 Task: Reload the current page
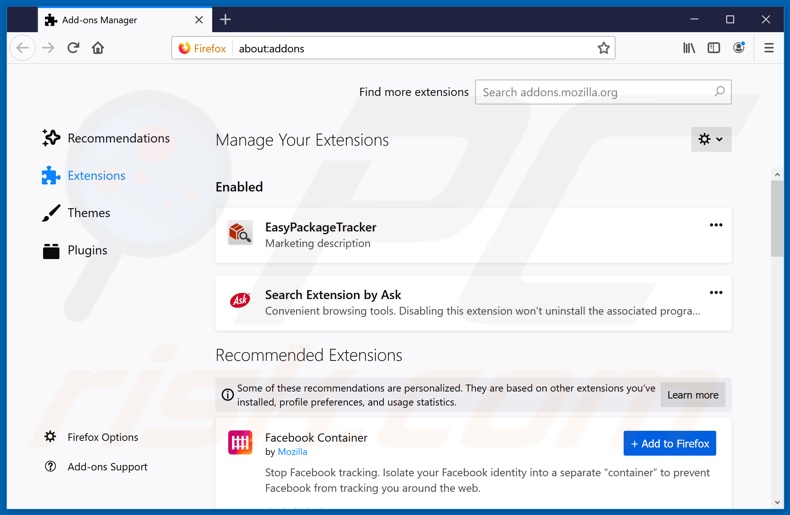point(74,48)
